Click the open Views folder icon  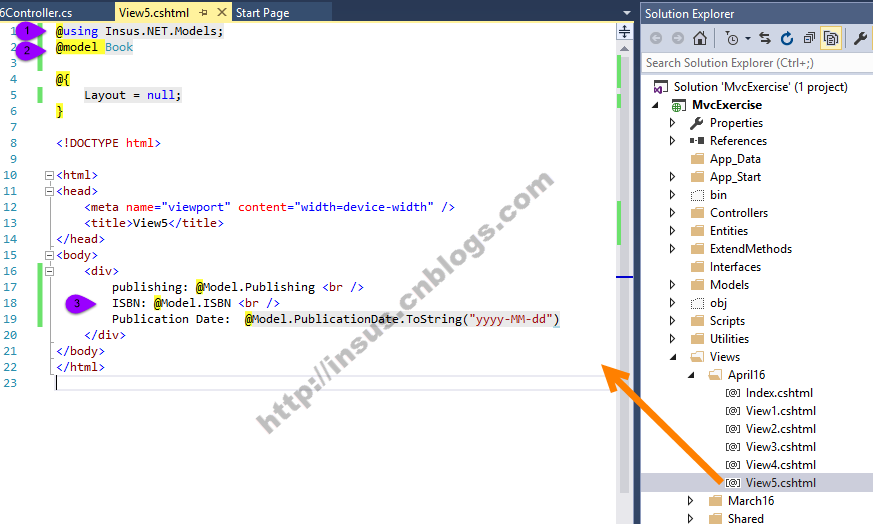[x=697, y=357]
